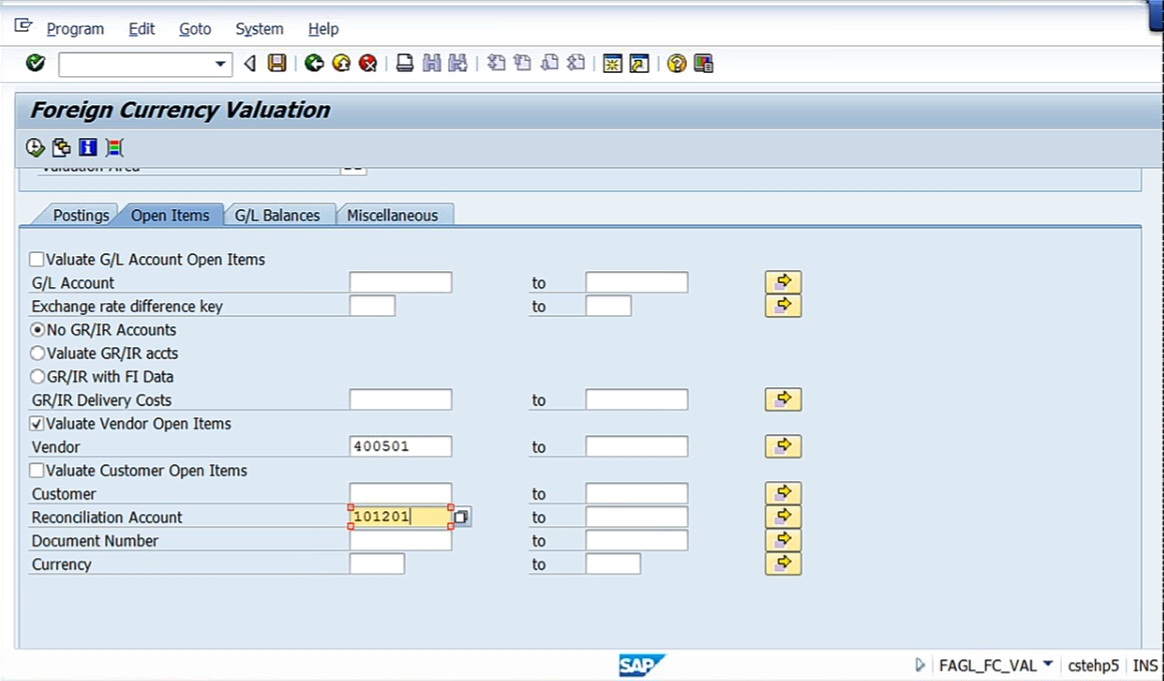Click the yellow Exit icon

pyautogui.click(x=341, y=63)
